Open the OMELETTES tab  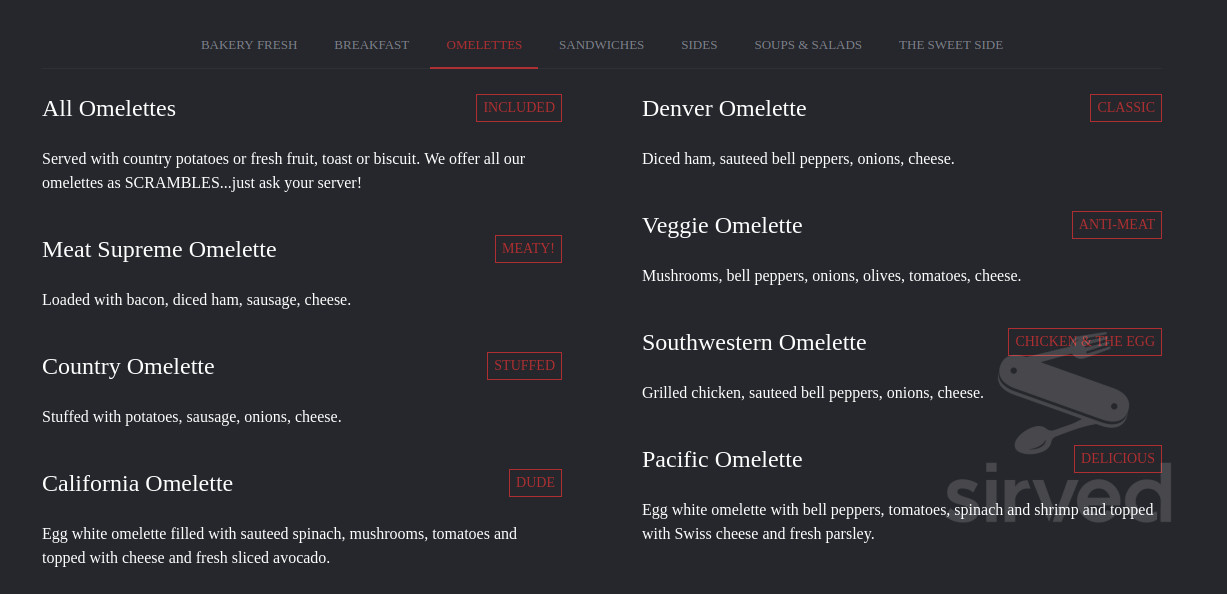[x=484, y=45]
